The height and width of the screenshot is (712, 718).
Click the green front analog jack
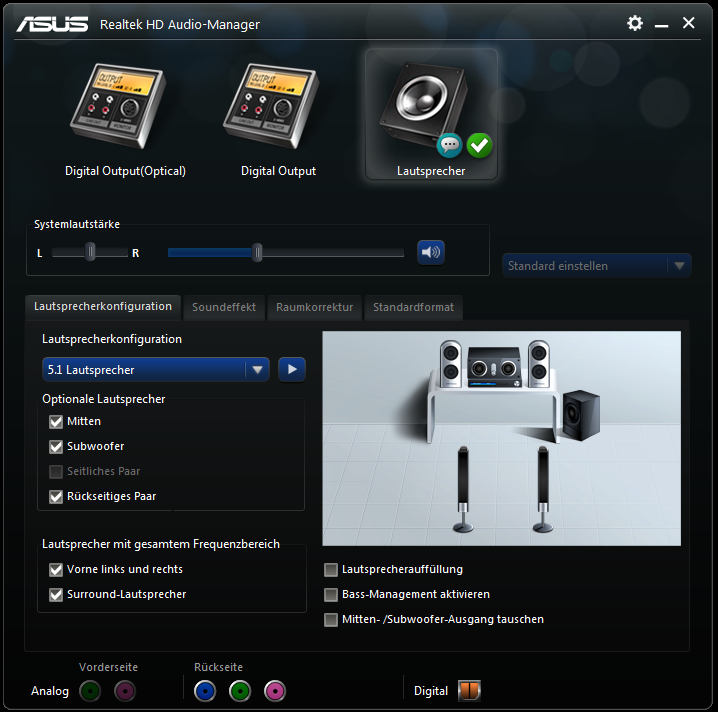[x=91, y=690]
